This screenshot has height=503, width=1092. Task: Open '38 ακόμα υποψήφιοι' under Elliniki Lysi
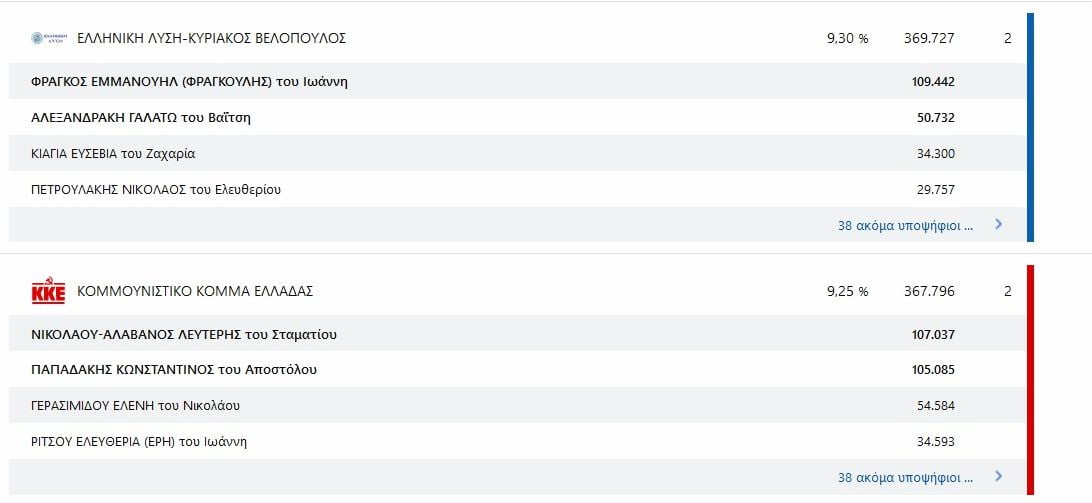905,226
